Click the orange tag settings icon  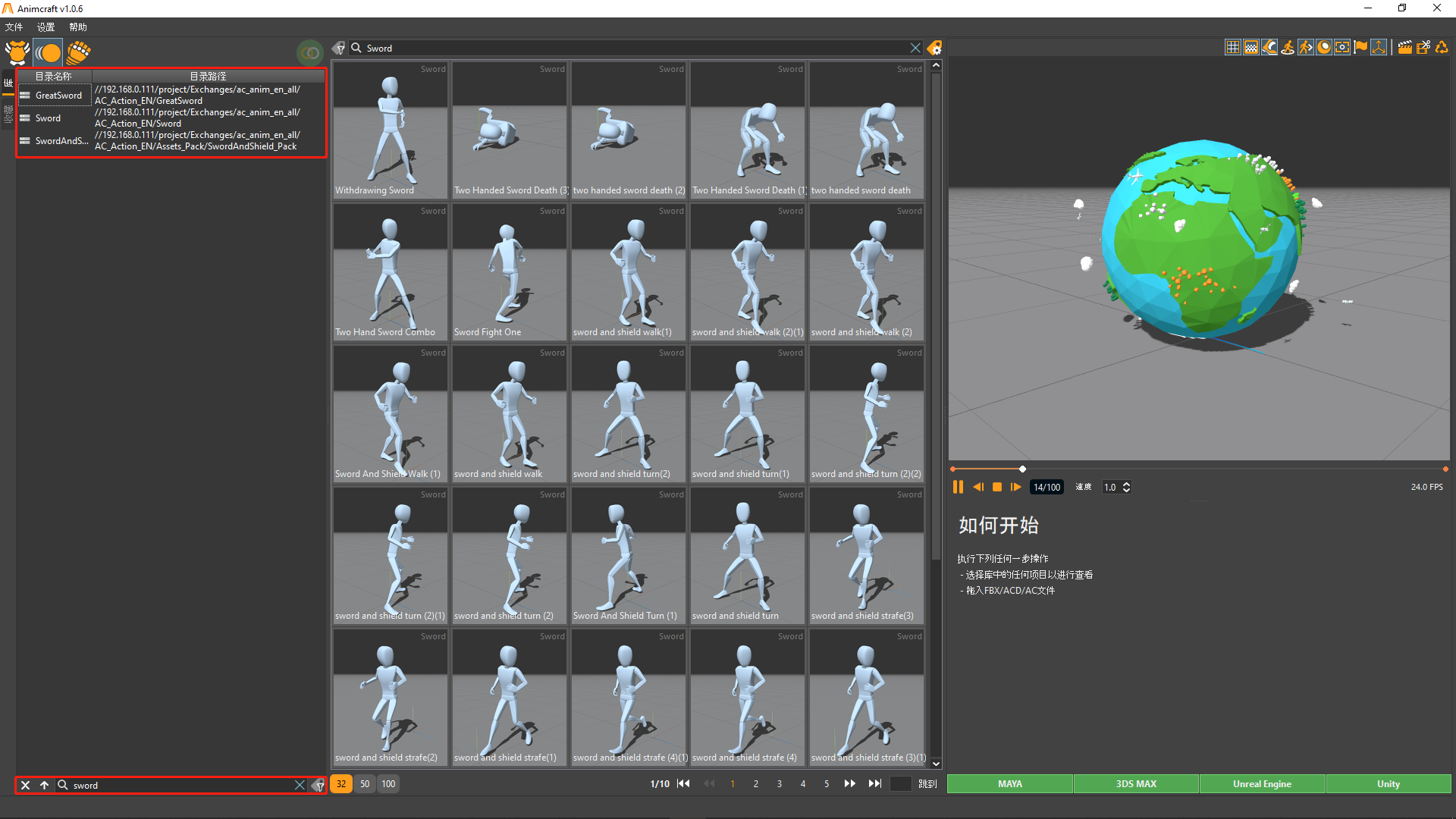click(935, 48)
